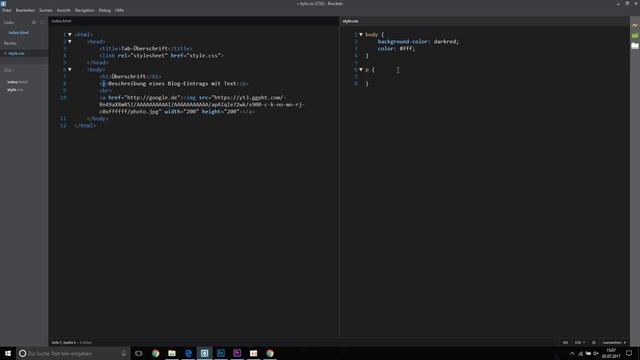This screenshot has height=360, width=640.
Task: Toggle INS insert mode in status bar
Action: [x=565, y=342]
